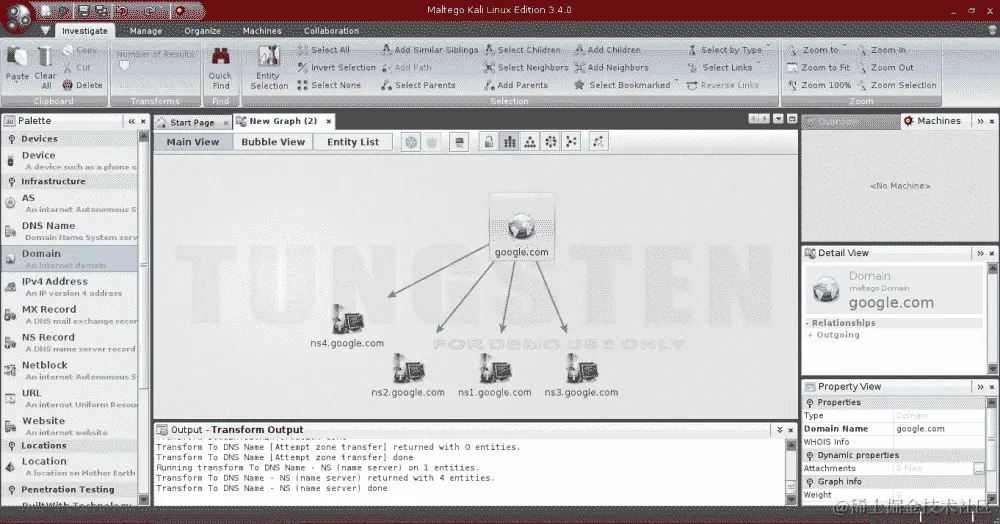Click Select Bookmarked star icon
This screenshot has width=1000, height=524.
click(x=579, y=85)
